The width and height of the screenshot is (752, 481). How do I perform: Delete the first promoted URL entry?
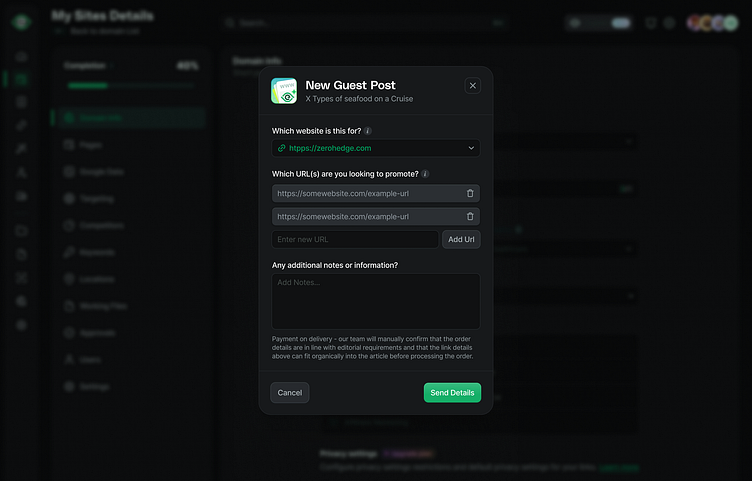point(470,193)
